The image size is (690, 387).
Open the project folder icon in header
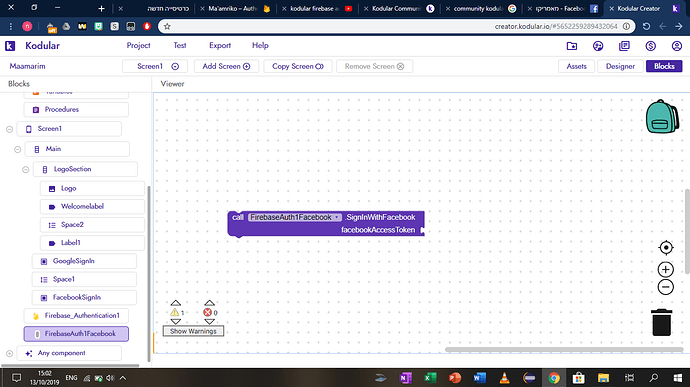pos(572,46)
